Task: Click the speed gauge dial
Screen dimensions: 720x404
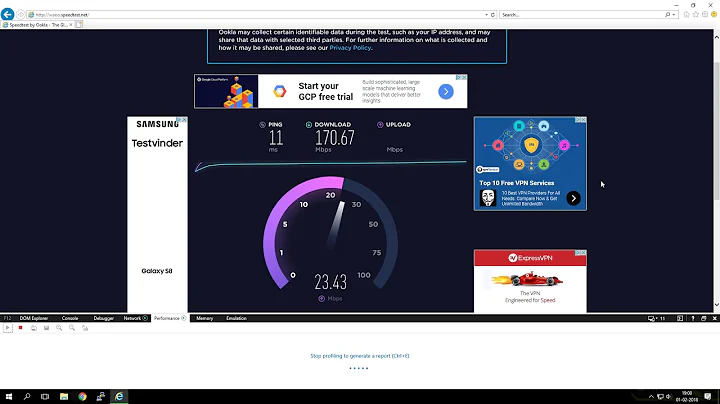Action: click(x=330, y=234)
